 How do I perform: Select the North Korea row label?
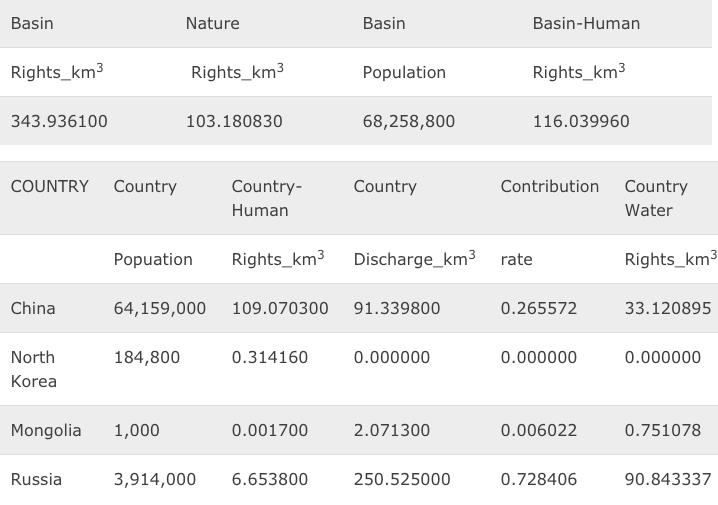(x=33, y=369)
